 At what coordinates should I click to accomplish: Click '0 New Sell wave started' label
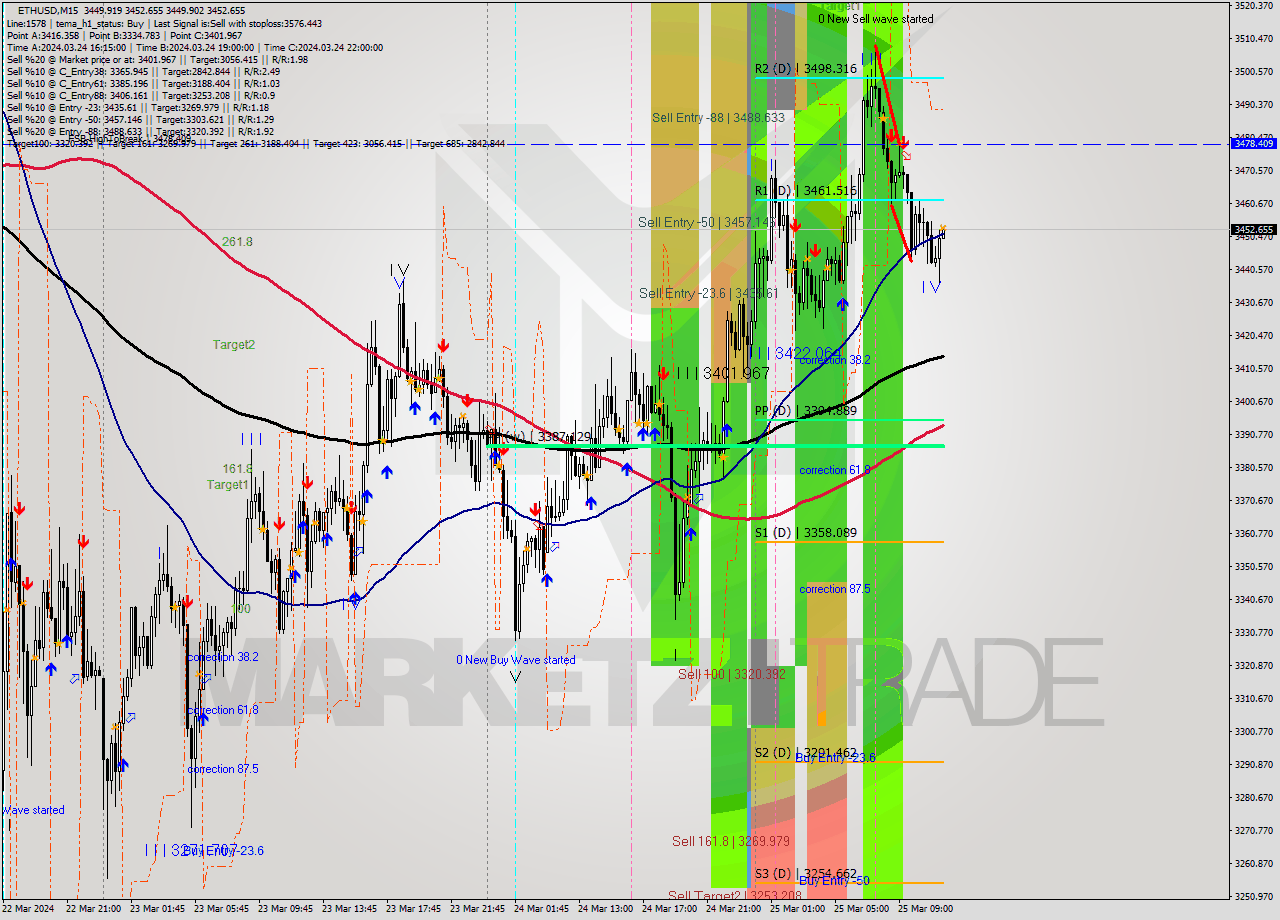876,19
